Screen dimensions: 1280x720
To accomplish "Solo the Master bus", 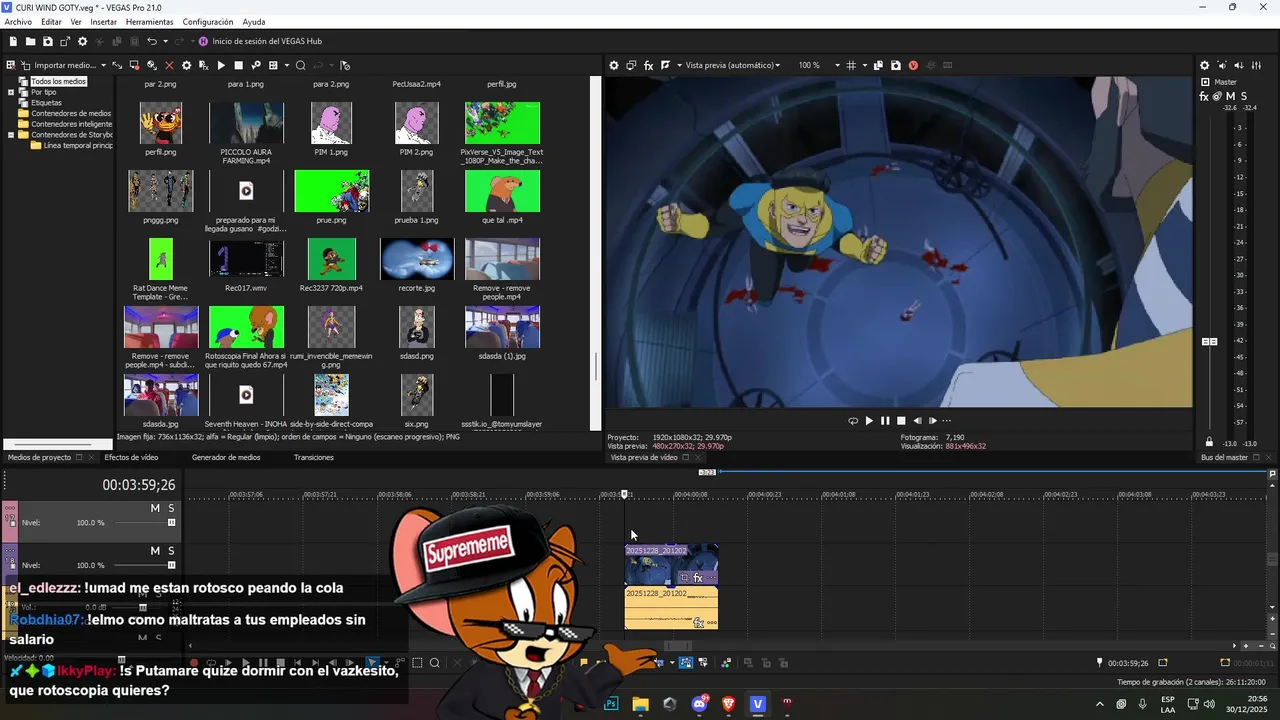I will point(1244,96).
